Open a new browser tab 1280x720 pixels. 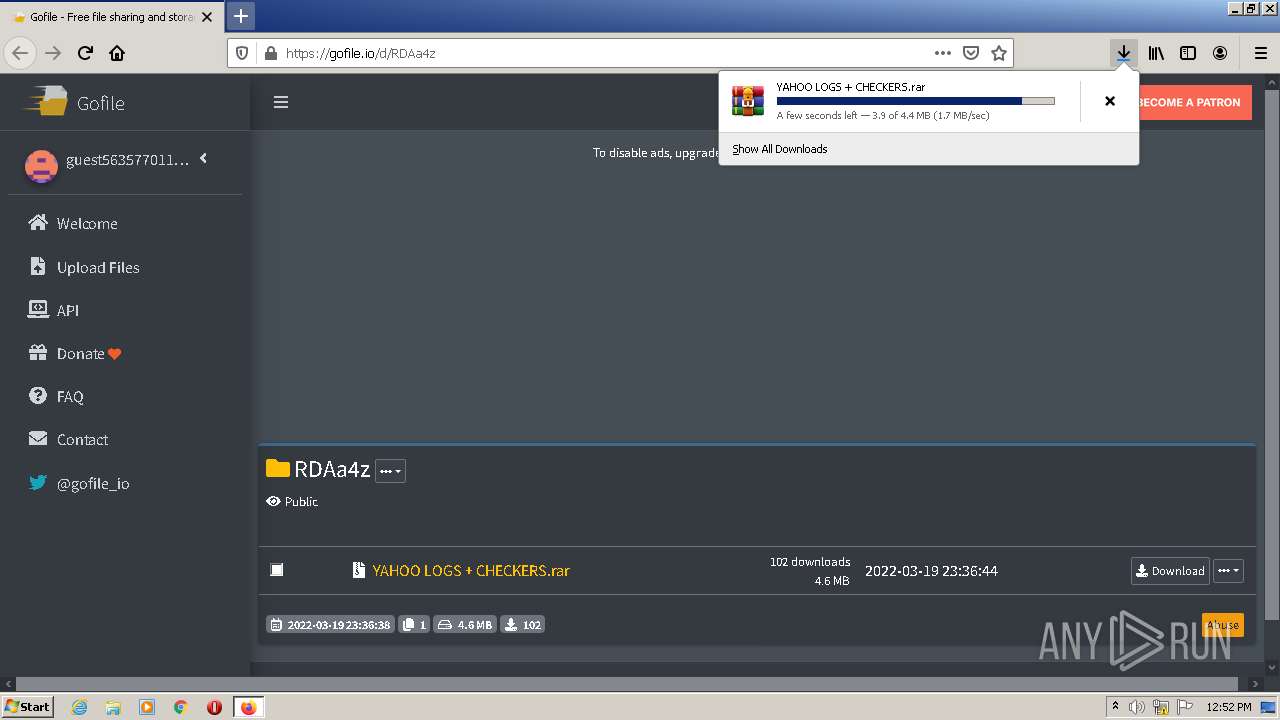tap(240, 16)
